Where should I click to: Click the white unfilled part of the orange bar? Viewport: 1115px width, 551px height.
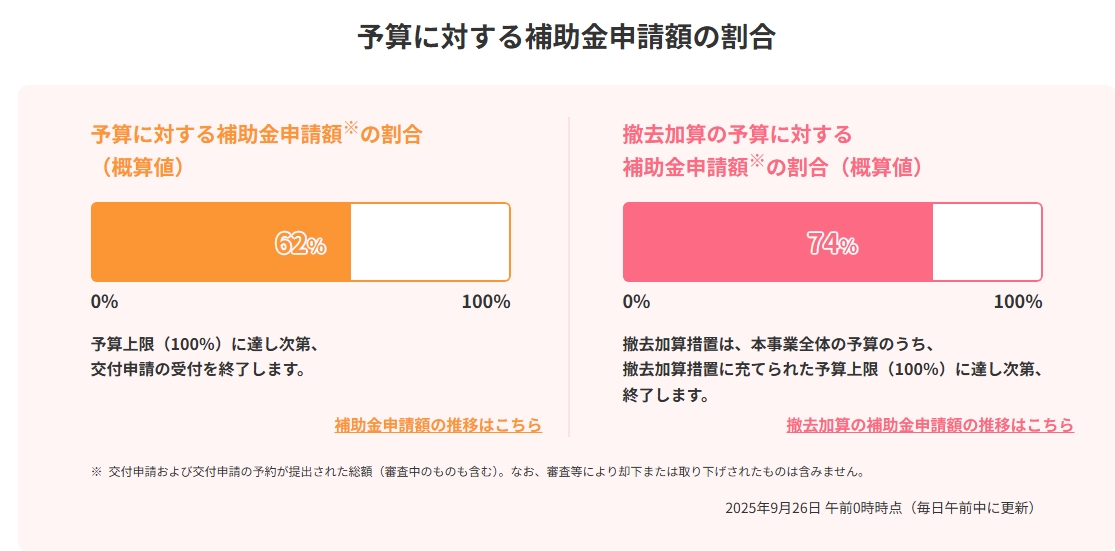pyautogui.click(x=430, y=243)
